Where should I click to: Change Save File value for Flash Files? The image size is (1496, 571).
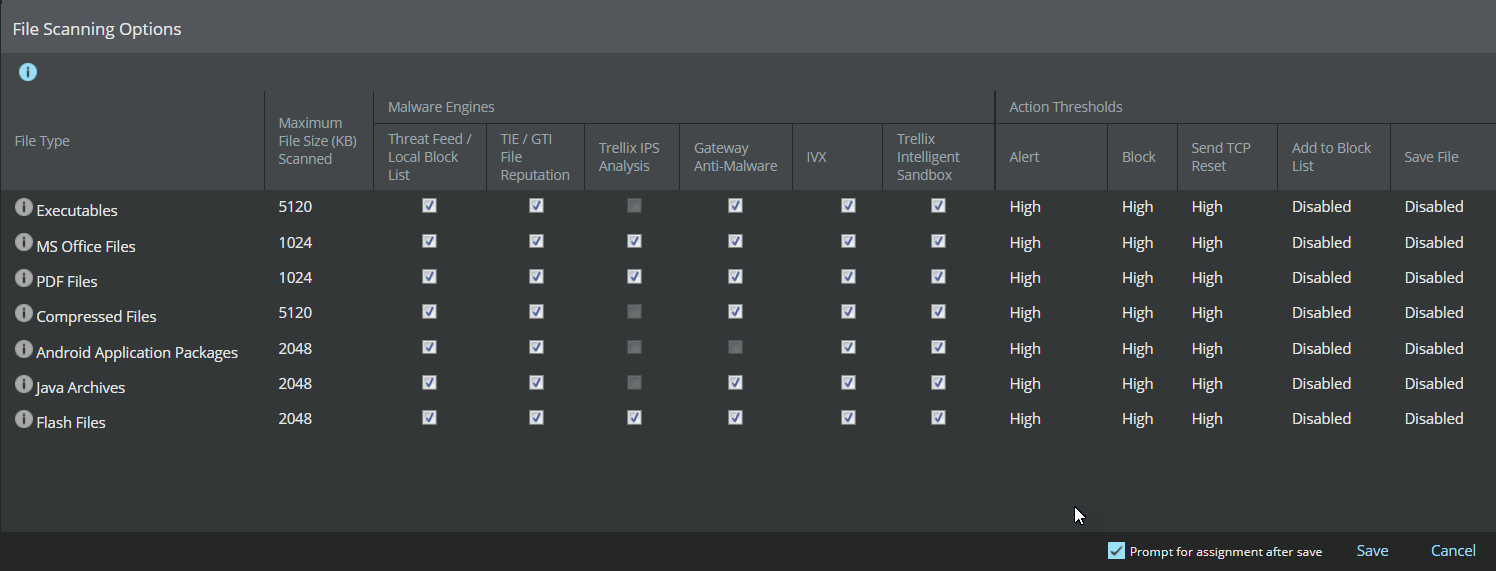[1434, 419]
